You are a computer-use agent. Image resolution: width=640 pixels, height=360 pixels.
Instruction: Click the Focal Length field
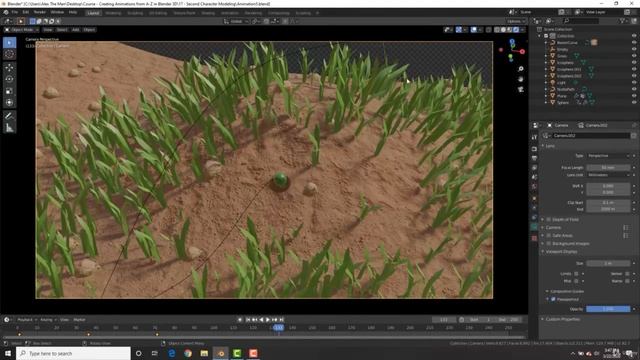pyautogui.click(x=608, y=168)
